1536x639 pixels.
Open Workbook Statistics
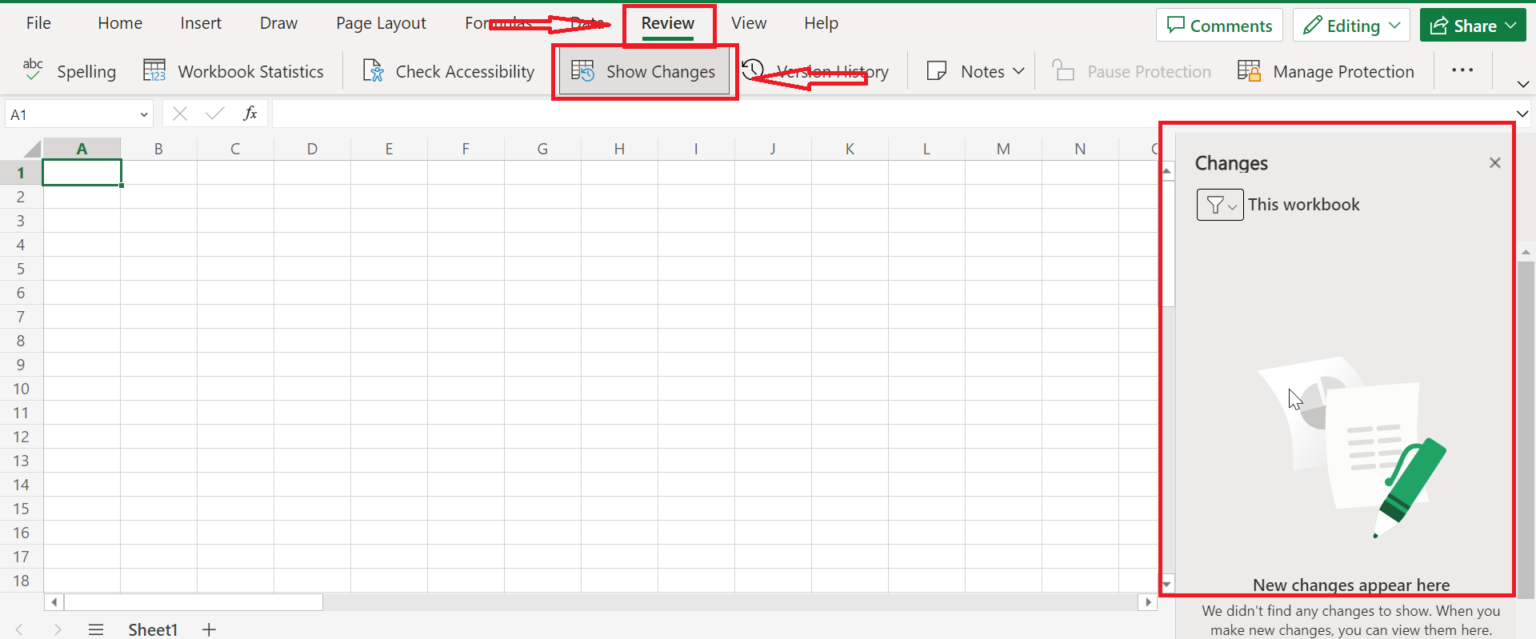coord(234,71)
